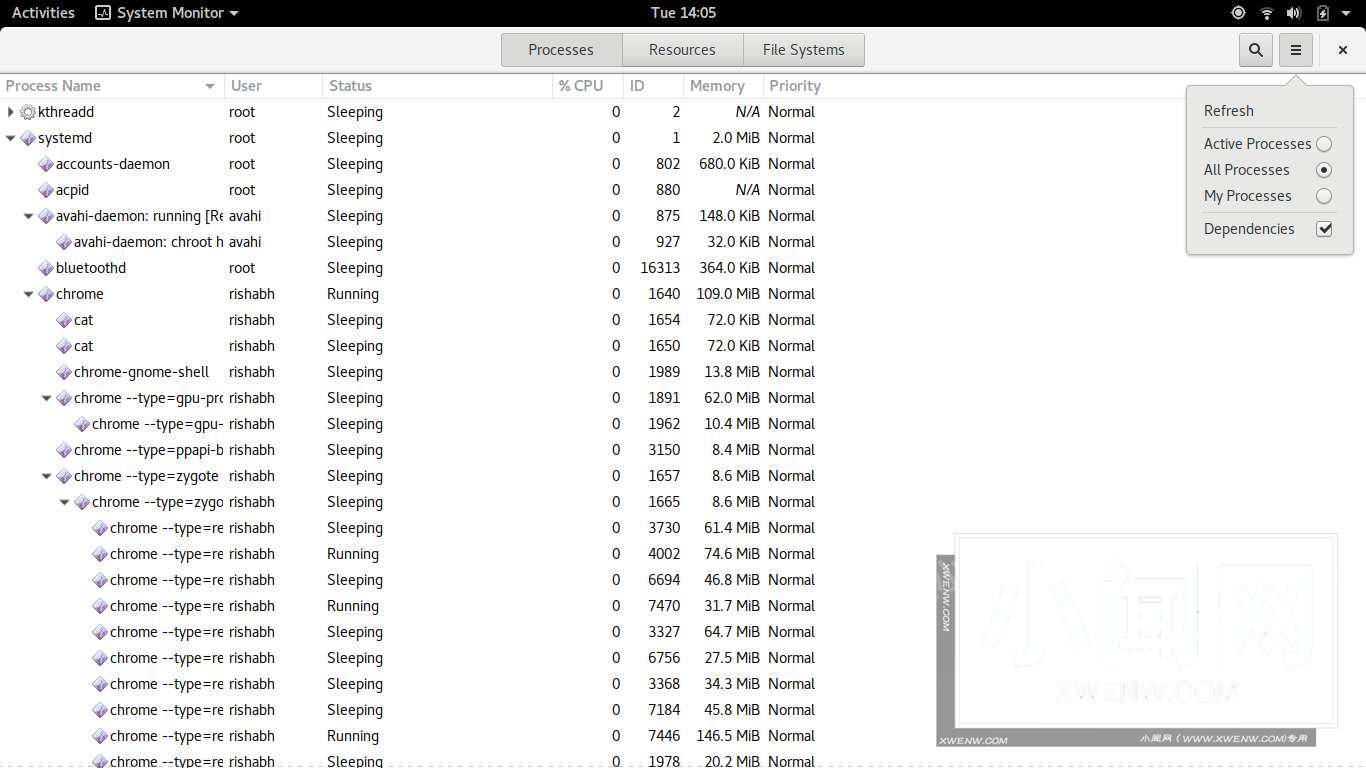Sort by the Status column header

(437, 86)
